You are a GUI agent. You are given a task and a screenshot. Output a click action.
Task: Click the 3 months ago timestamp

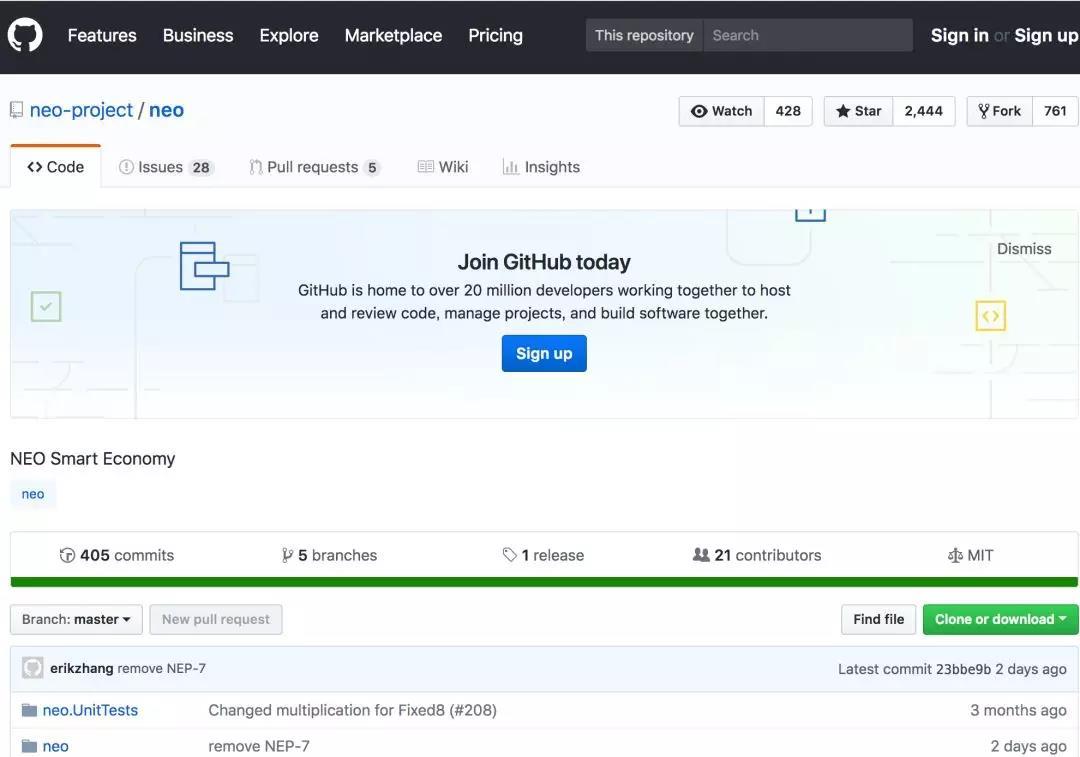click(1018, 710)
